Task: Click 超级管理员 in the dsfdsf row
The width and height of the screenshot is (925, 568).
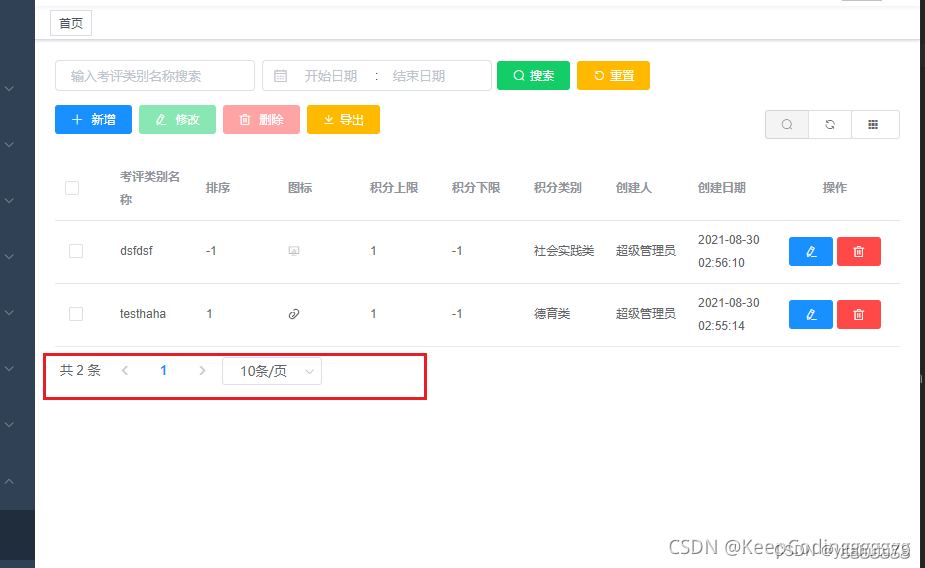Action: [646, 251]
